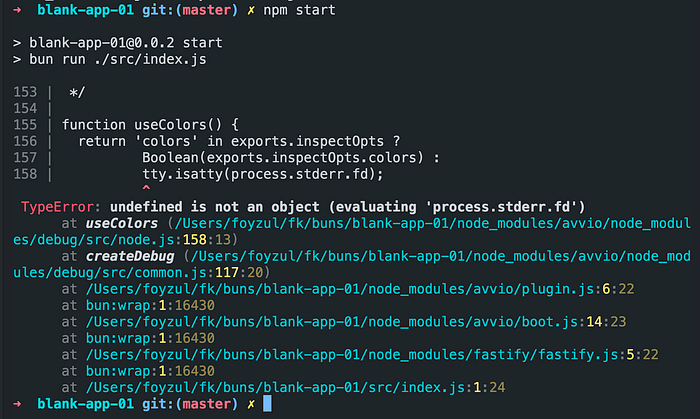Image resolution: width=700 pixels, height=419 pixels.
Task: Click the useColors function name in stack
Action: coord(122,223)
